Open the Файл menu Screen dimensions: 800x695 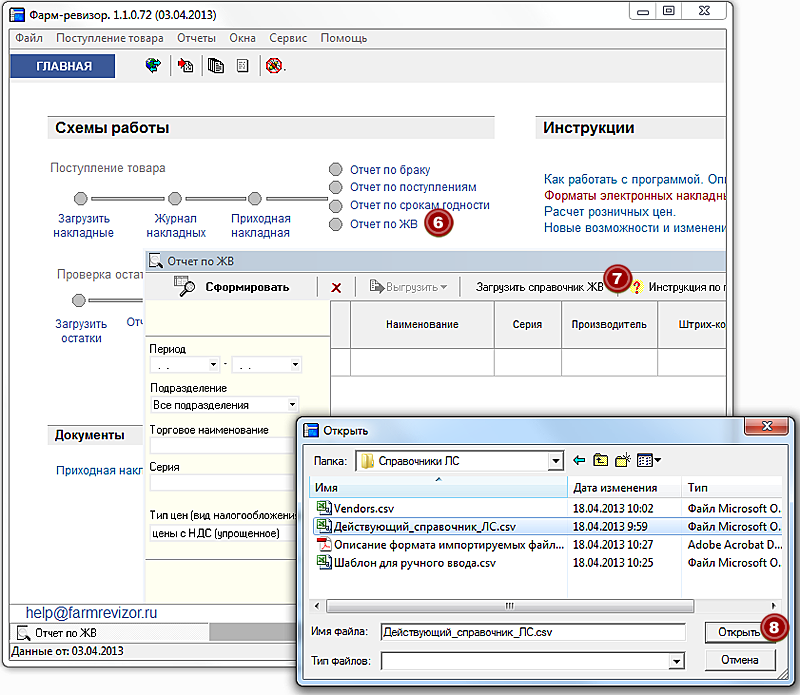point(29,38)
